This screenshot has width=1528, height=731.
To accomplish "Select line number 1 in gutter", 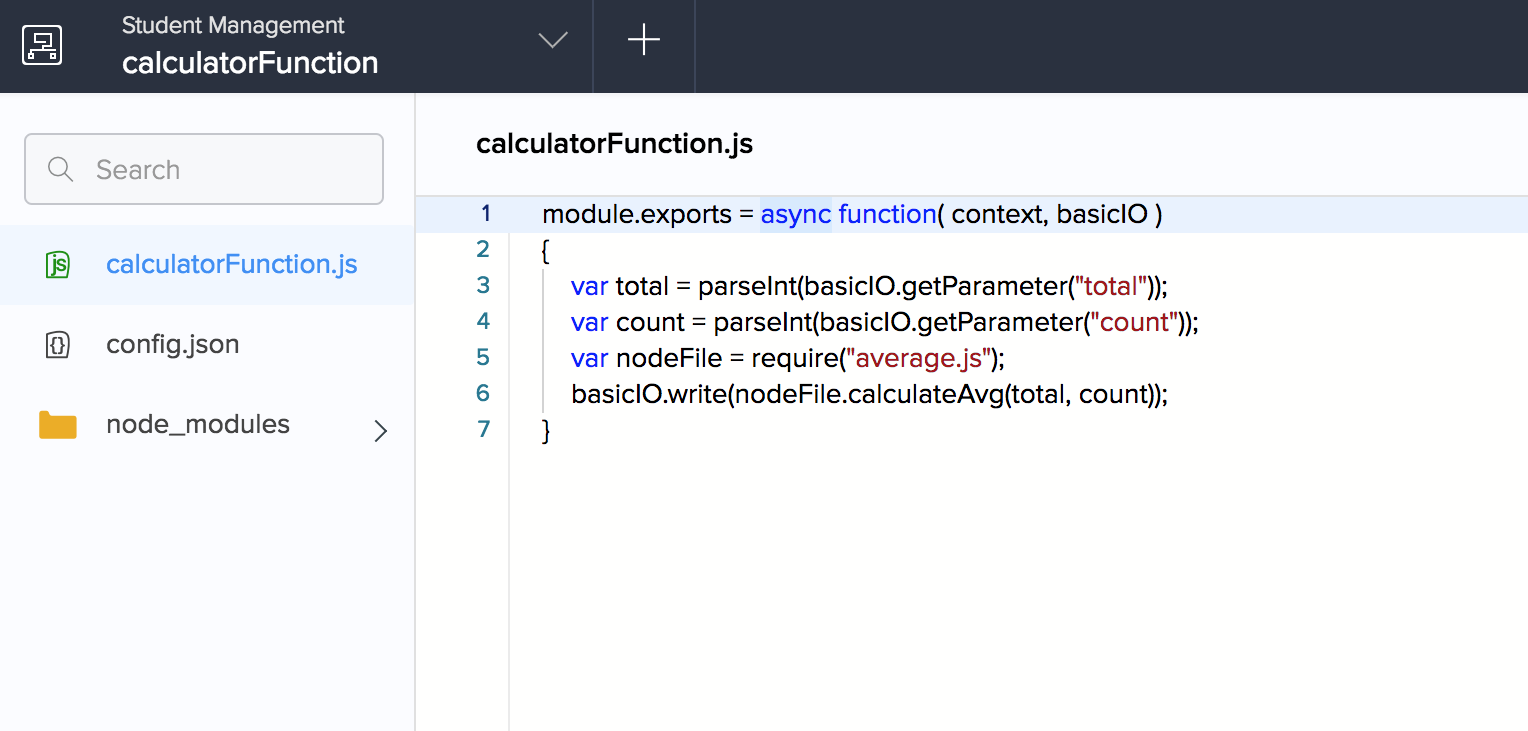I will click(485, 214).
